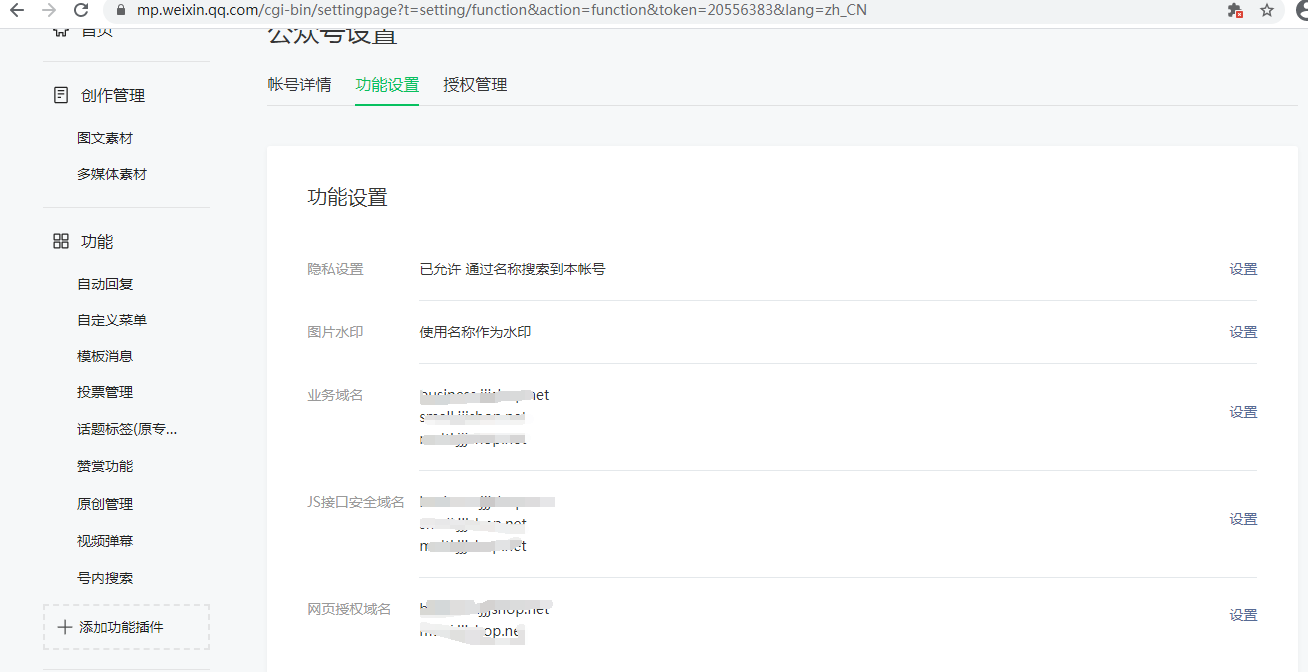This screenshot has width=1308, height=672.
Task: Click the address bar lock icon
Action: (122, 10)
